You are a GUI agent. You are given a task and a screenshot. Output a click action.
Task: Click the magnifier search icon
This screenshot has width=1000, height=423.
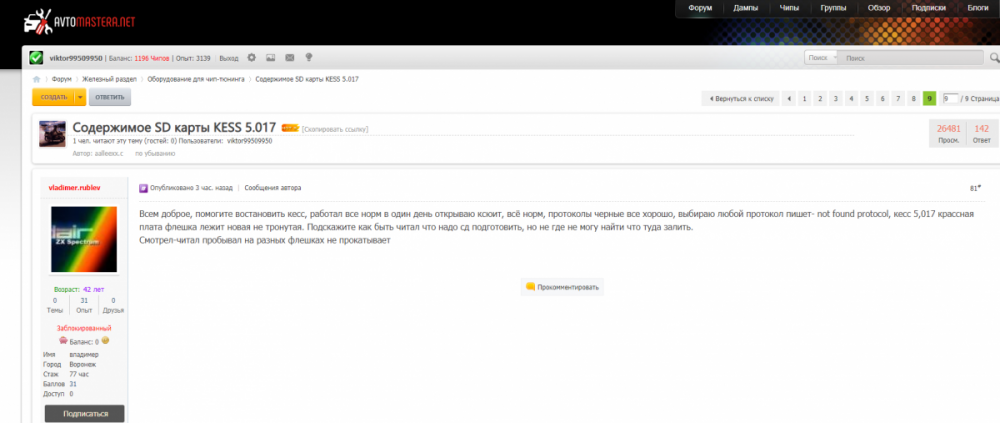[994, 58]
